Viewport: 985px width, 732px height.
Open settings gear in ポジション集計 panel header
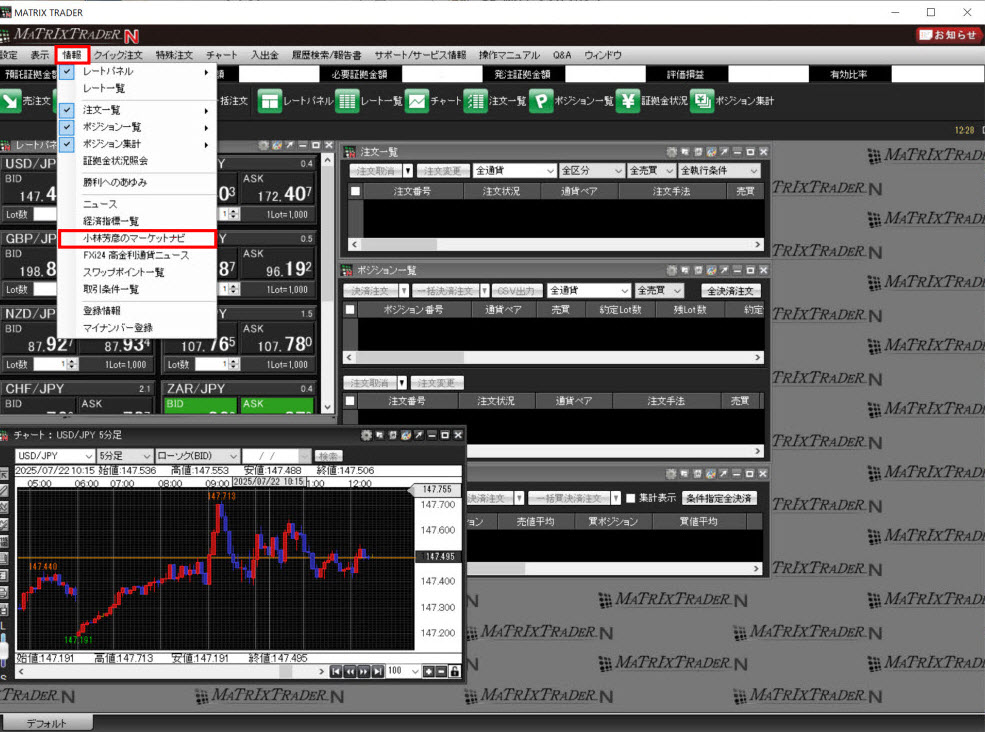click(x=672, y=474)
